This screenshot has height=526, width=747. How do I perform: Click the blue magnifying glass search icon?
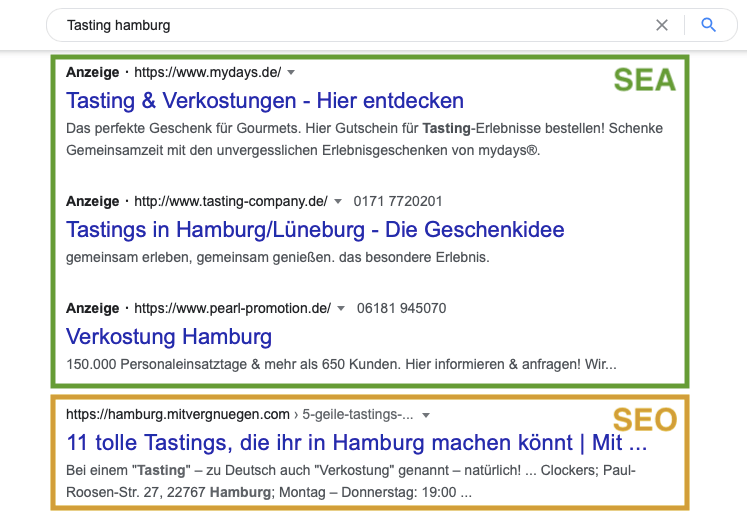point(709,25)
